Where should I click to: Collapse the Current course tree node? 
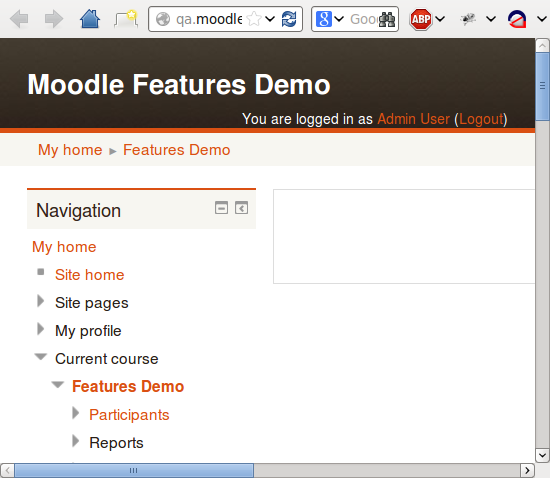(x=41, y=357)
